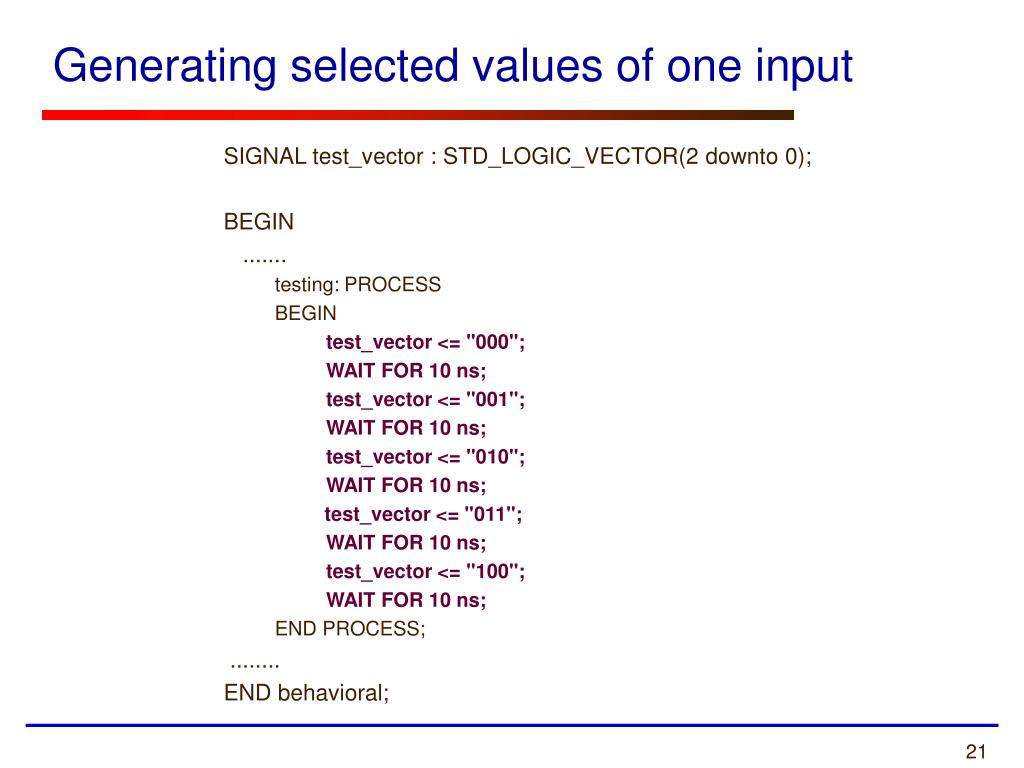The height and width of the screenshot is (768, 1024).
Task: Click the last WAIT FOR before END PROCESS
Action: tap(406, 601)
